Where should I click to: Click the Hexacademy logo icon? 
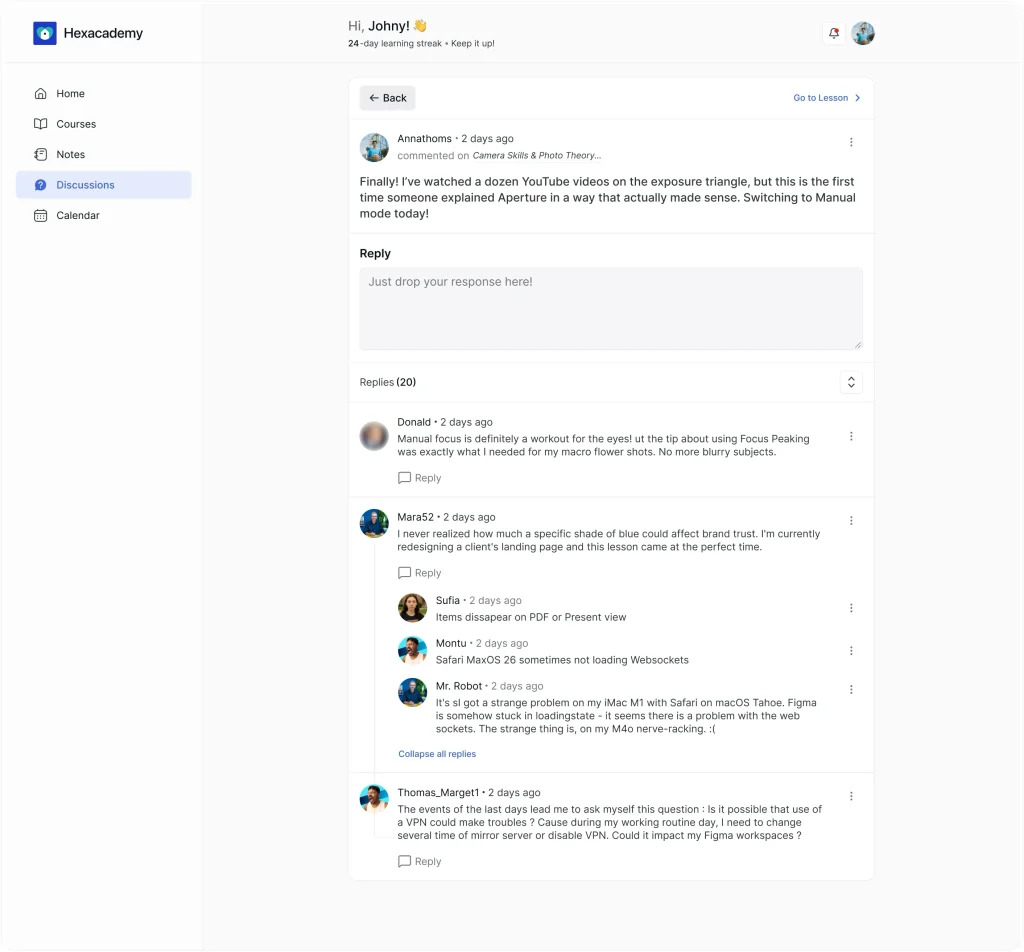pyautogui.click(x=44, y=33)
